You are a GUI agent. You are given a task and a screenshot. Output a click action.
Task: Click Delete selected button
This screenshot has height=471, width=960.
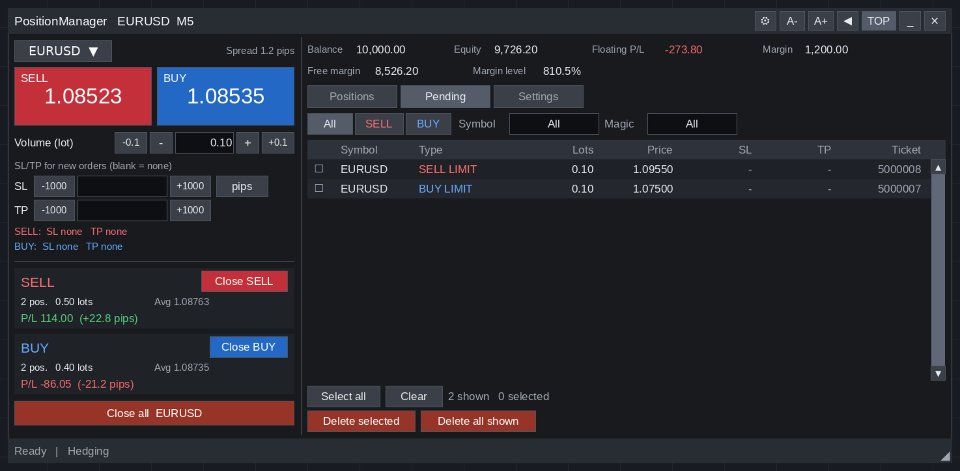[361, 421]
